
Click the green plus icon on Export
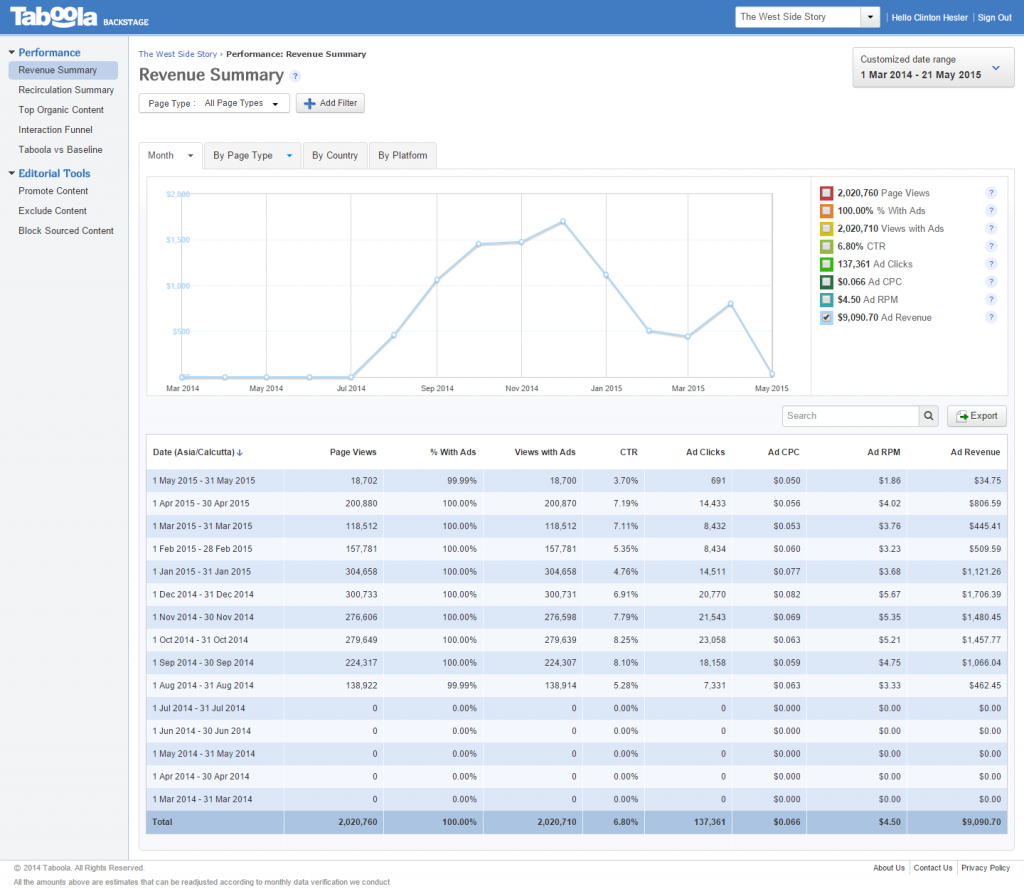tap(961, 415)
